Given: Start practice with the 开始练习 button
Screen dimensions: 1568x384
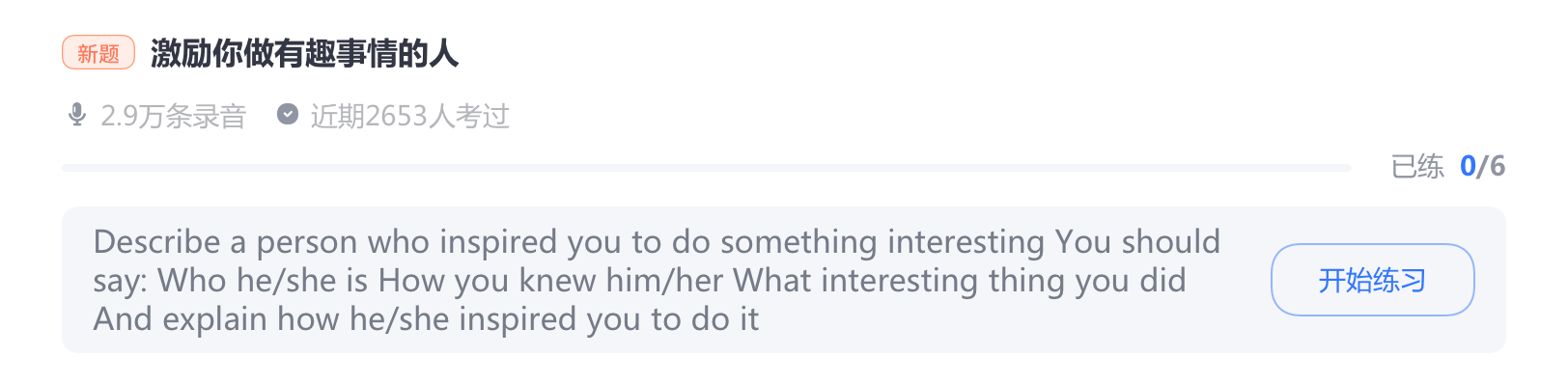Looking at the screenshot, I should 1372,280.
